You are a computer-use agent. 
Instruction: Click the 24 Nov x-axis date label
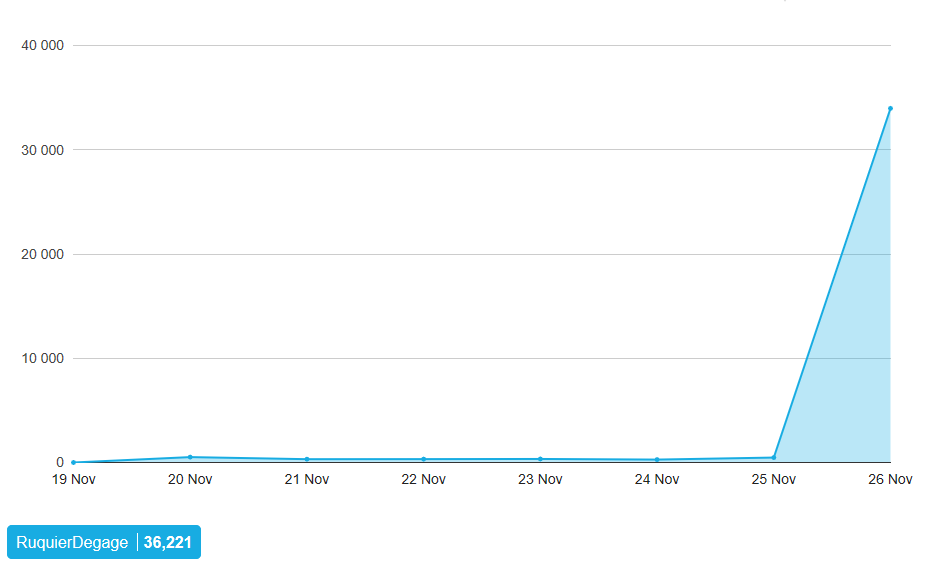[x=657, y=479]
